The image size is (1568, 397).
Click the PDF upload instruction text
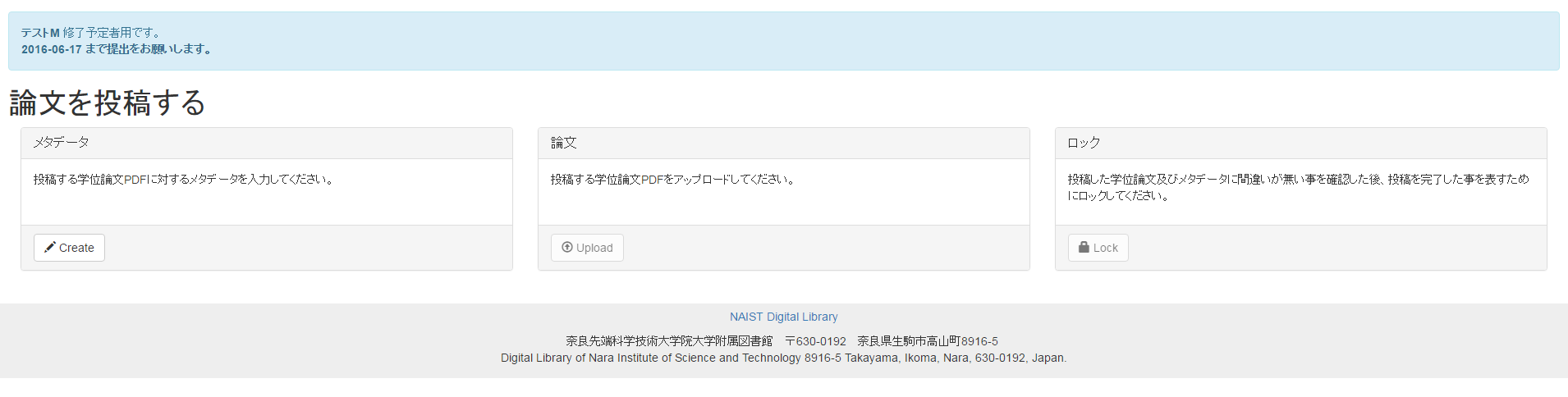[673, 179]
